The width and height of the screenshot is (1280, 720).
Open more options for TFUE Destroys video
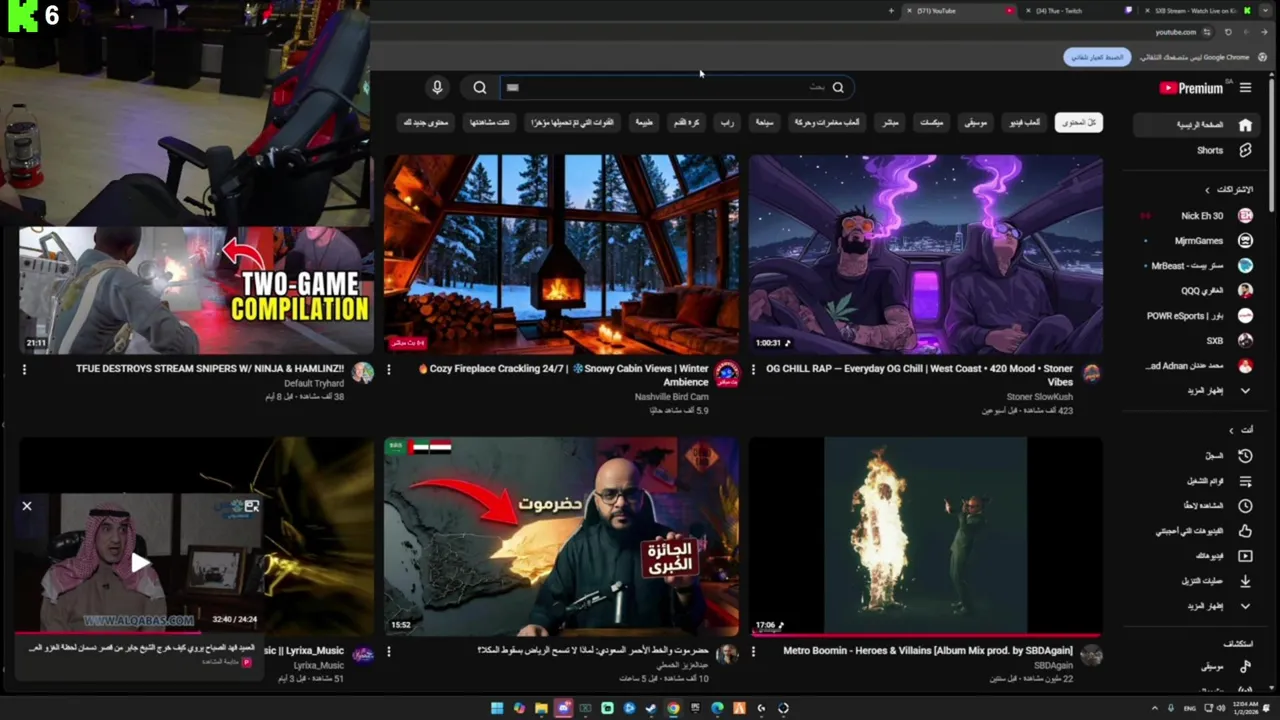coord(25,369)
